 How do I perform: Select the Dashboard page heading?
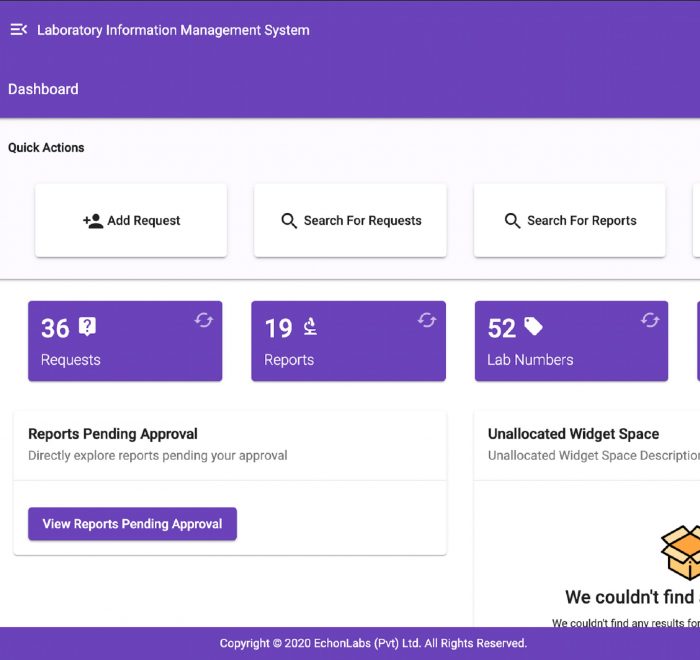[43, 89]
